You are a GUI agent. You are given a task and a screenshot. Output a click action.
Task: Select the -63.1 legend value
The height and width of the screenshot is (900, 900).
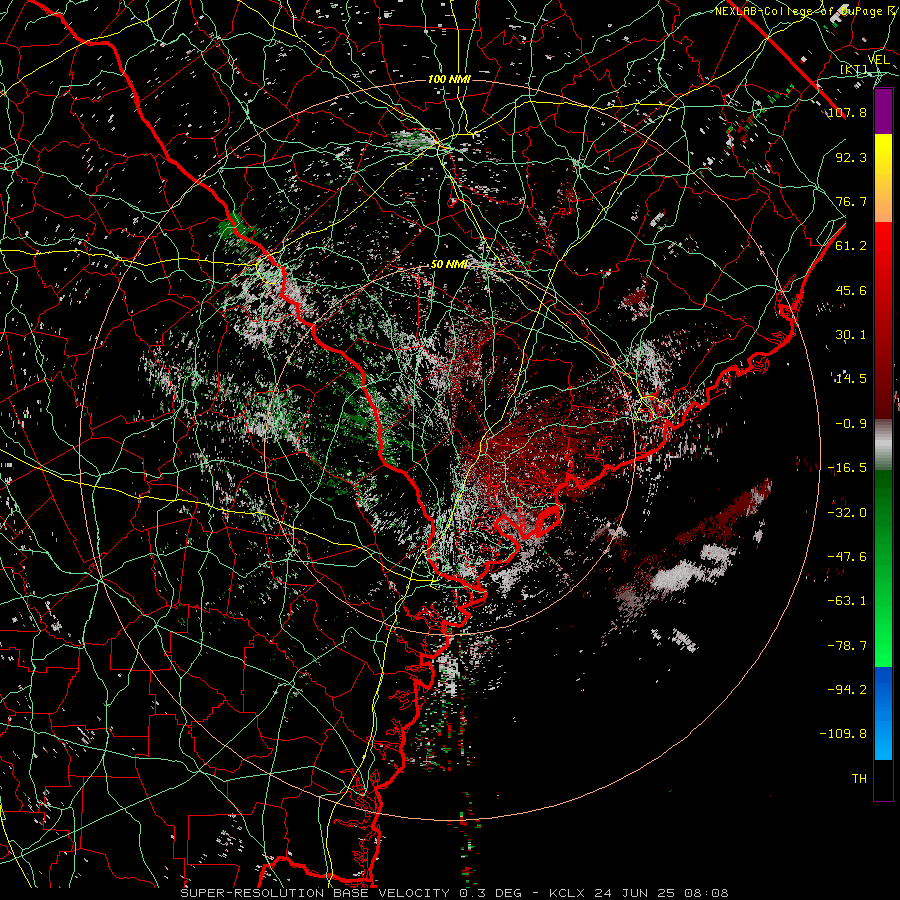tap(847, 601)
